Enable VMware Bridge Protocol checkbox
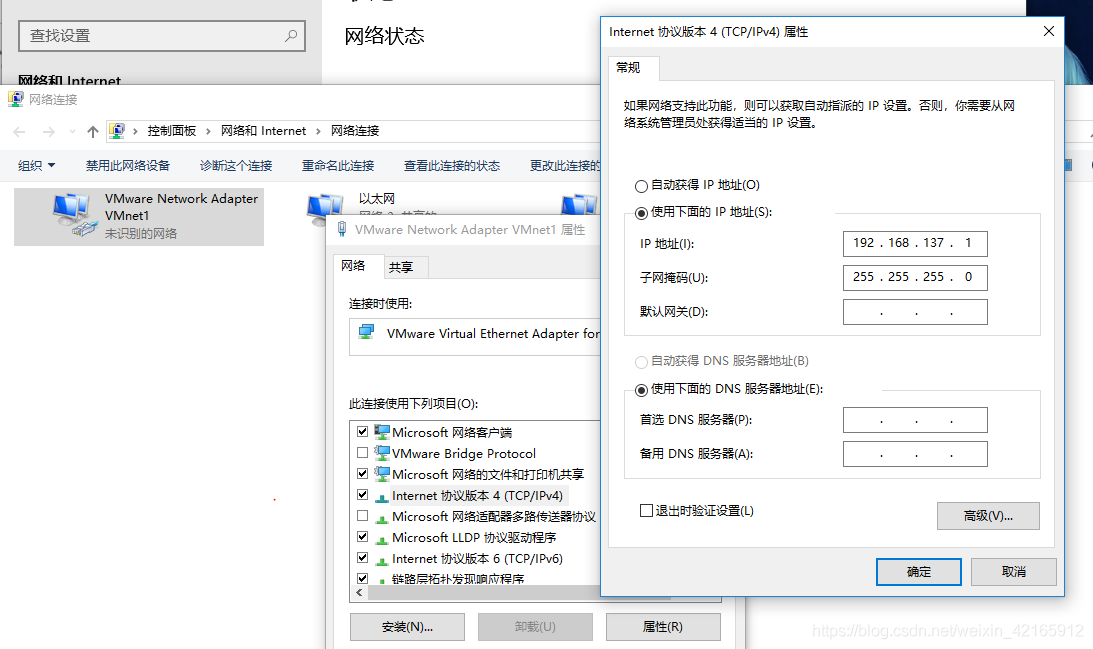 (x=363, y=452)
